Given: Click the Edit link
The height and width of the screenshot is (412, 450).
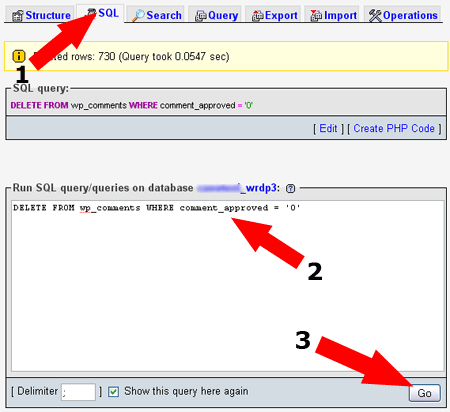Looking at the screenshot, I should [328, 128].
